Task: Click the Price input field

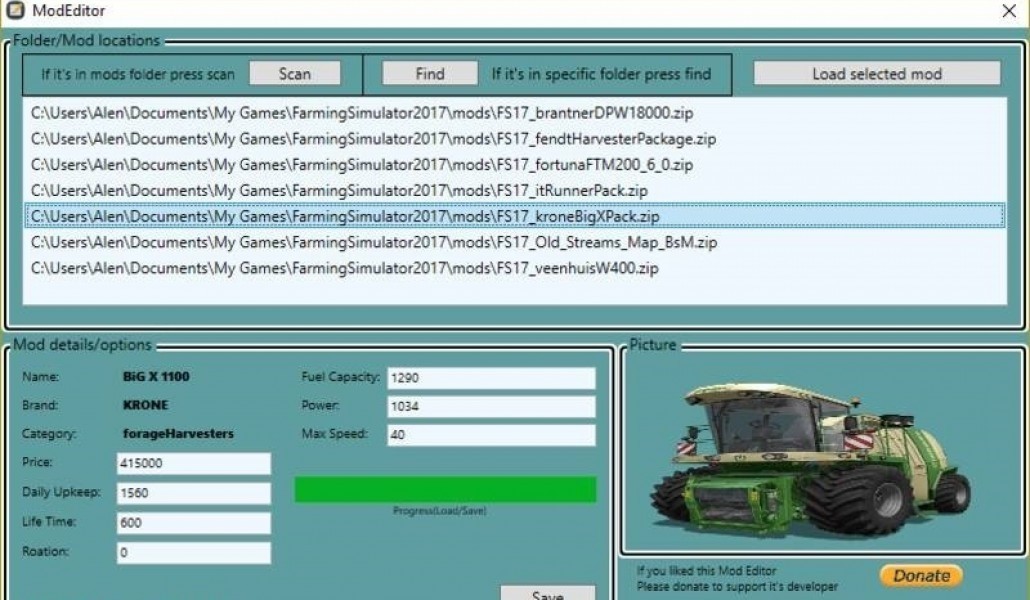Action: click(193, 464)
